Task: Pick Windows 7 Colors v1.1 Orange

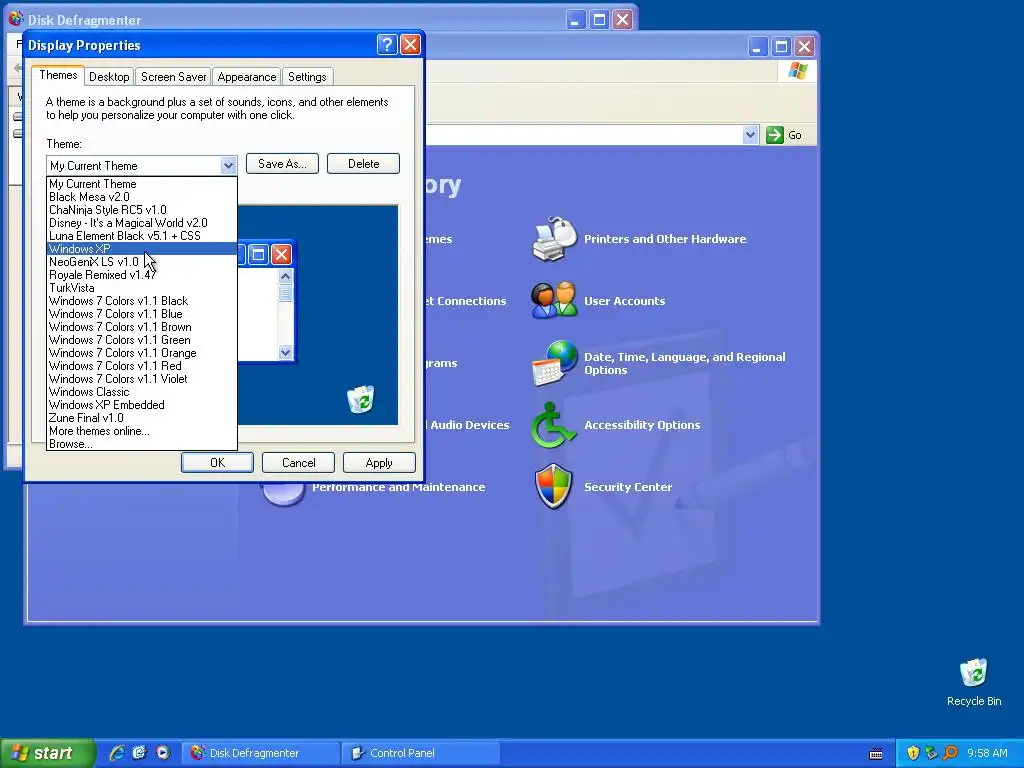Action: 142,353
